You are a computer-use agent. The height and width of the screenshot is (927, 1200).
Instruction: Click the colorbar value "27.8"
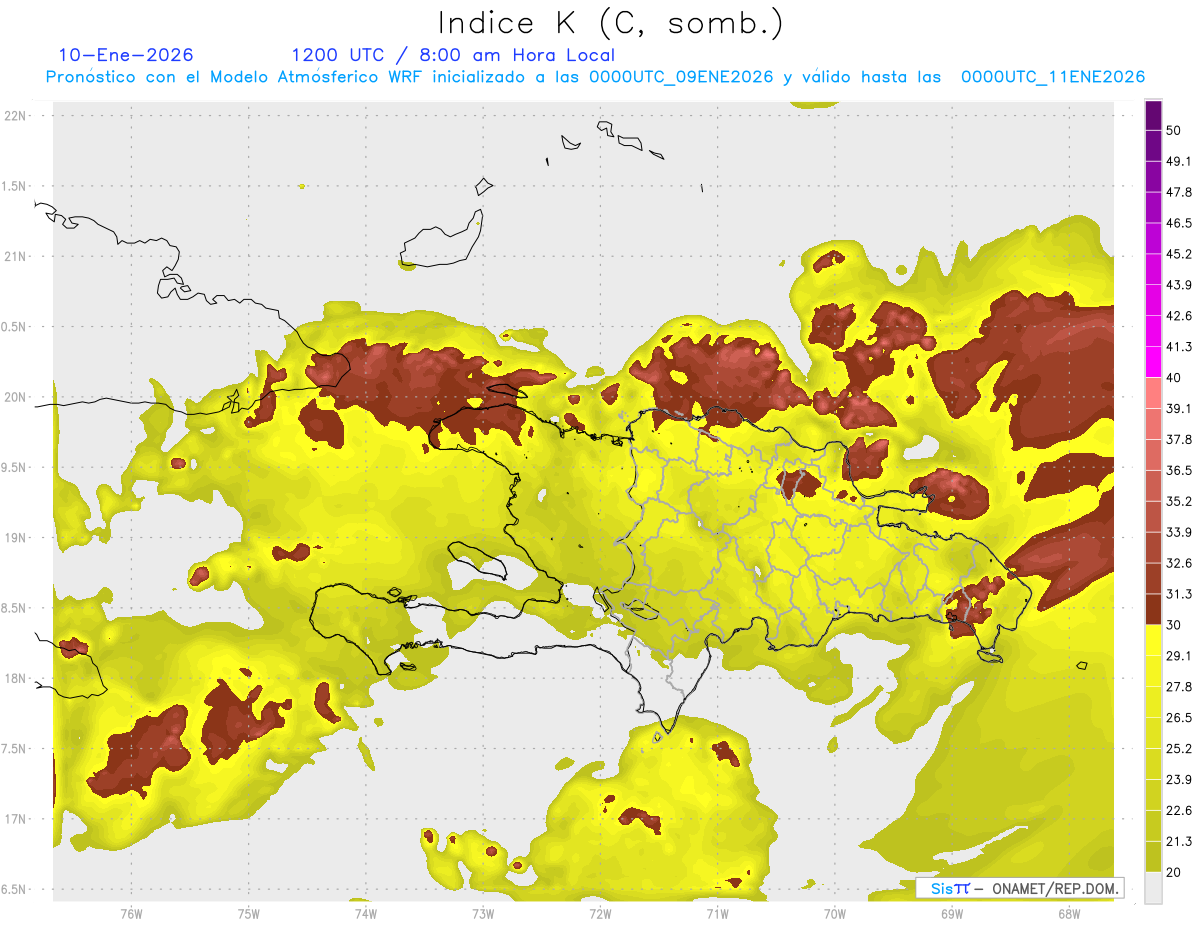(x=1179, y=687)
